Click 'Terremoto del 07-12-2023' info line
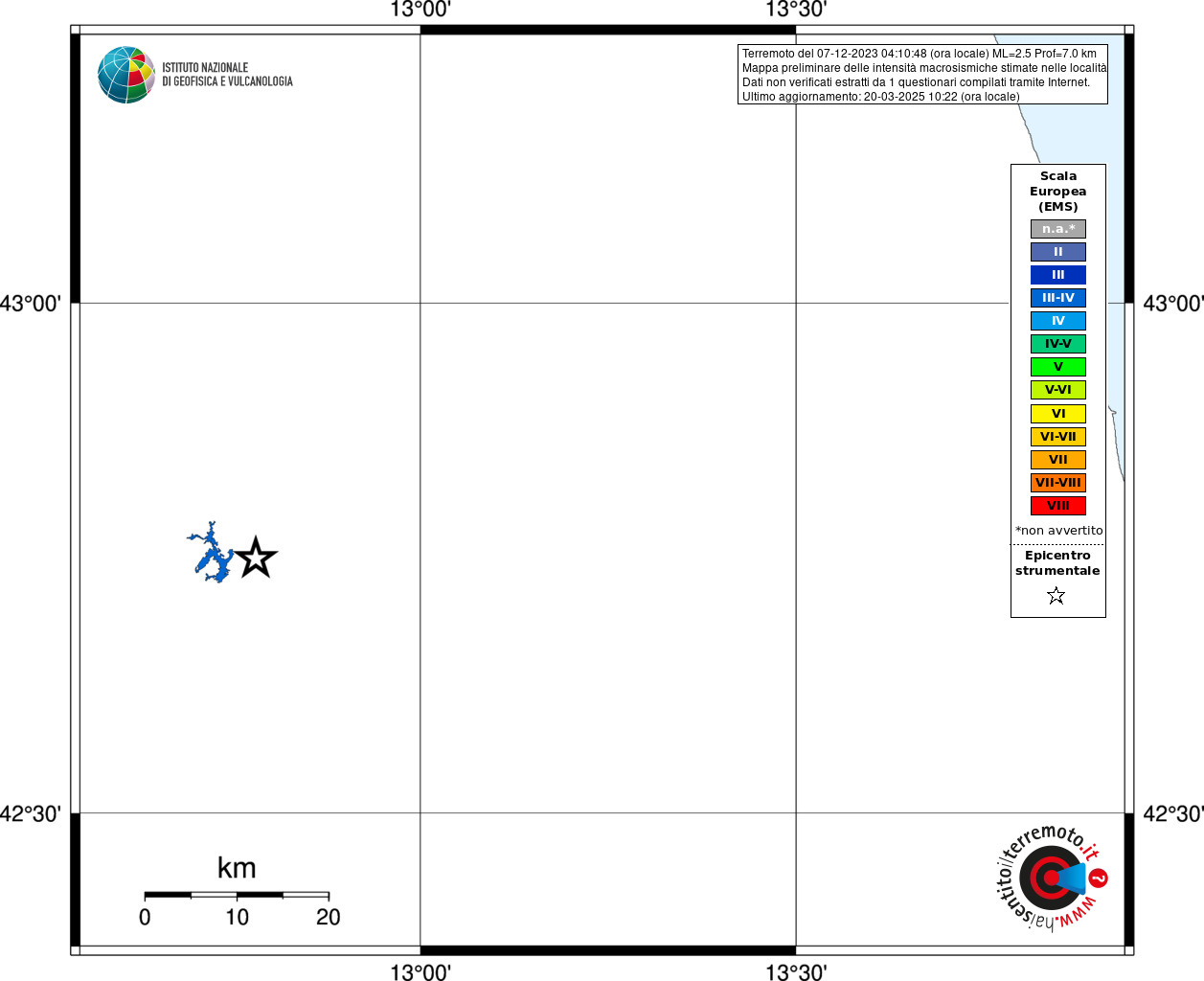Viewport: 1204px width, 981px height. coord(919,54)
